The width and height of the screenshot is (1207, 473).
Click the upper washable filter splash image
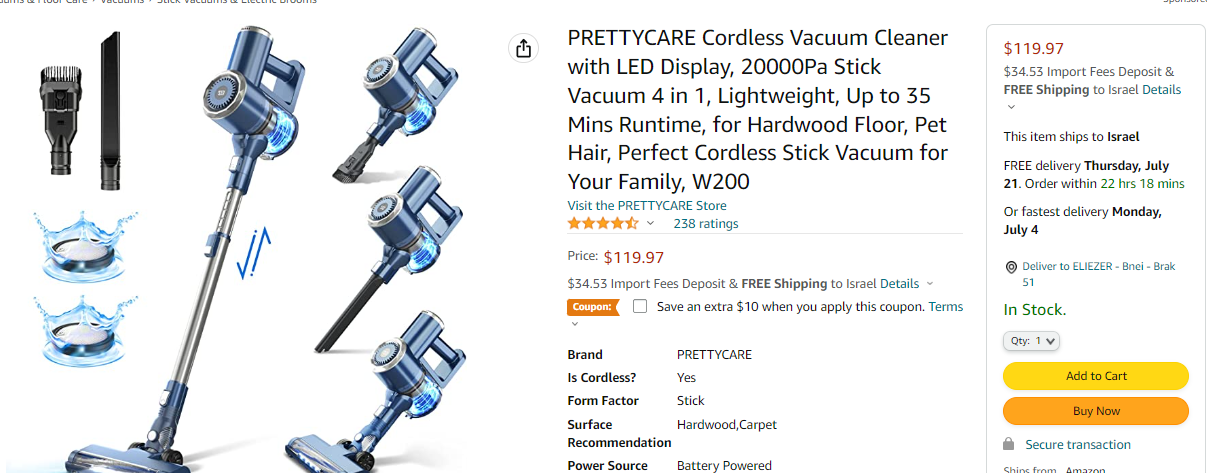(84, 246)
